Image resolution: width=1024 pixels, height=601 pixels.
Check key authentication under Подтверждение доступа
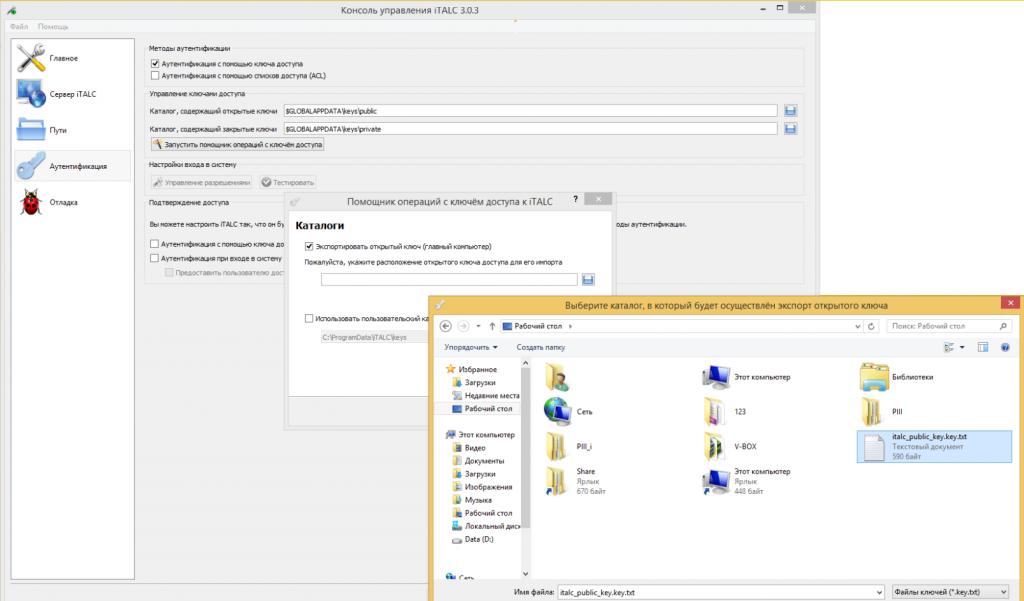(x=154, y=244)
